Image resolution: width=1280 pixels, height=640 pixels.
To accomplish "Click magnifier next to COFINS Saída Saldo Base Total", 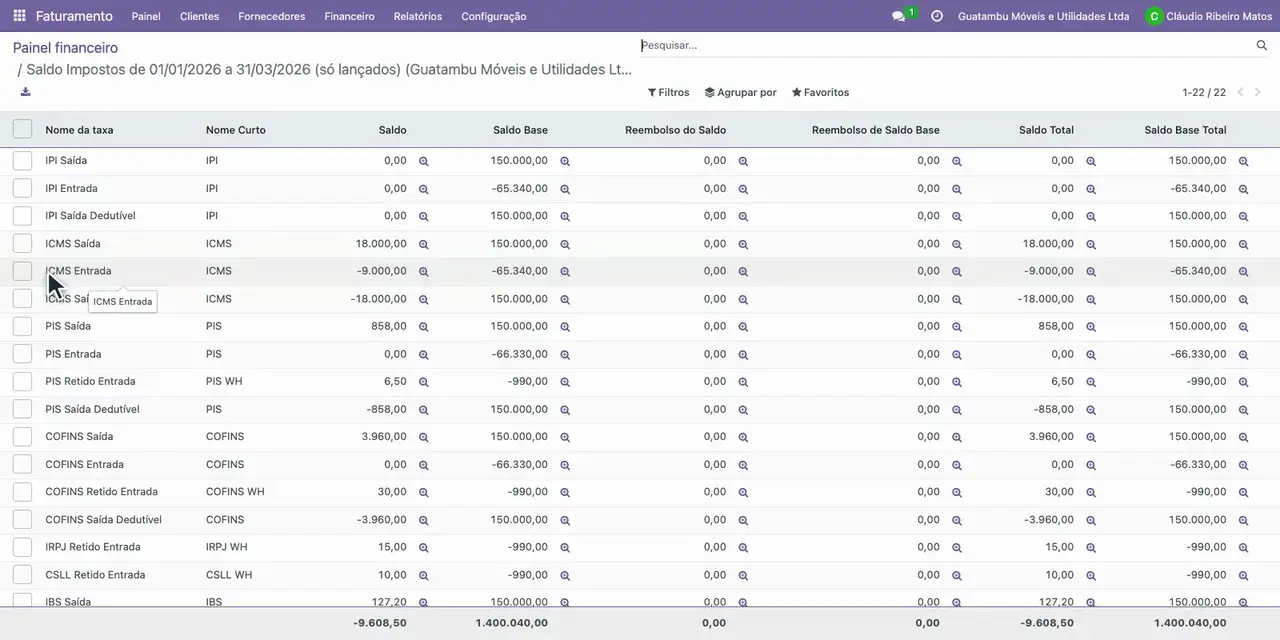I will 1244,437.
